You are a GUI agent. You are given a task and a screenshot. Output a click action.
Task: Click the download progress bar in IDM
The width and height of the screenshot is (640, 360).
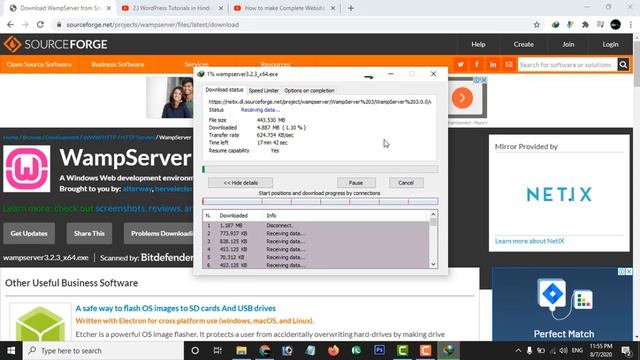tap(320, 169)
